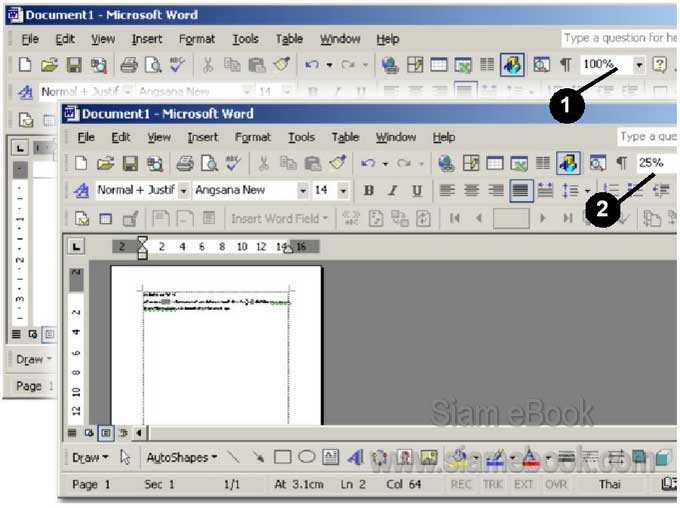Click Align Right icon in front window

pyautogui.click(x=496, y=190)
